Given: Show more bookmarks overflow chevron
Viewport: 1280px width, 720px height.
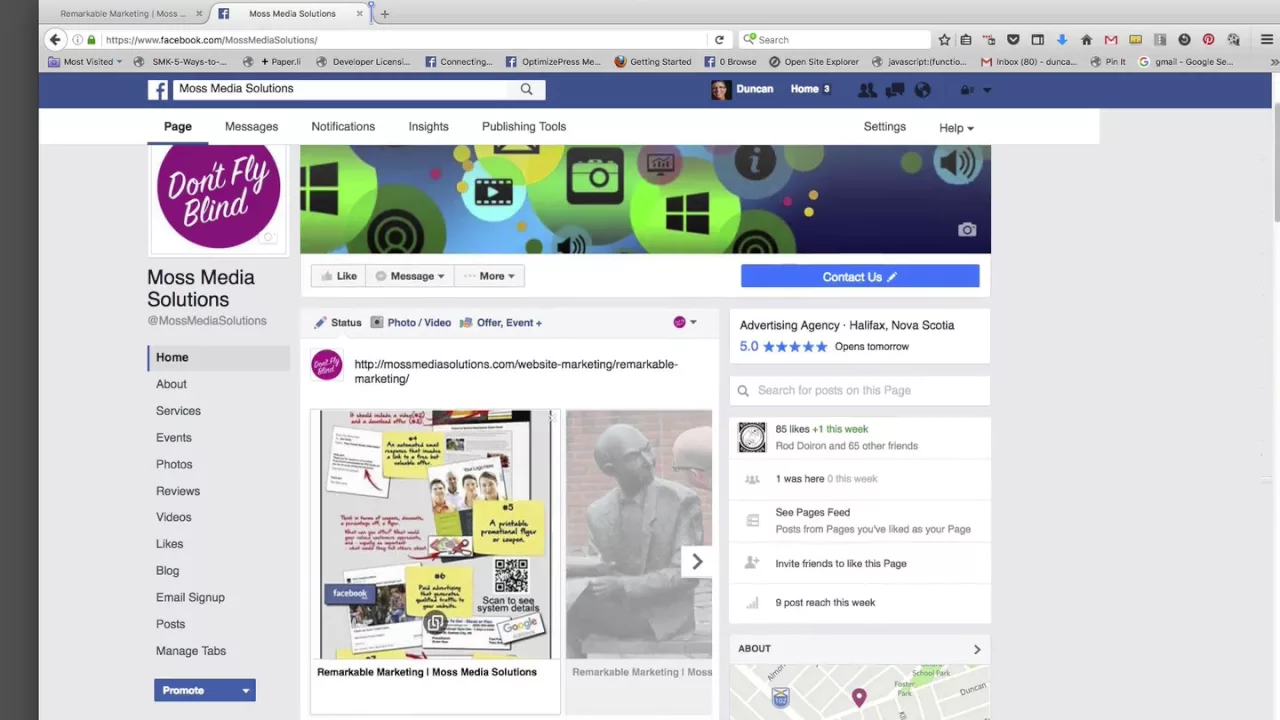Looking at the screenshot, I should pyautogui.click(x=1274, y=62).
